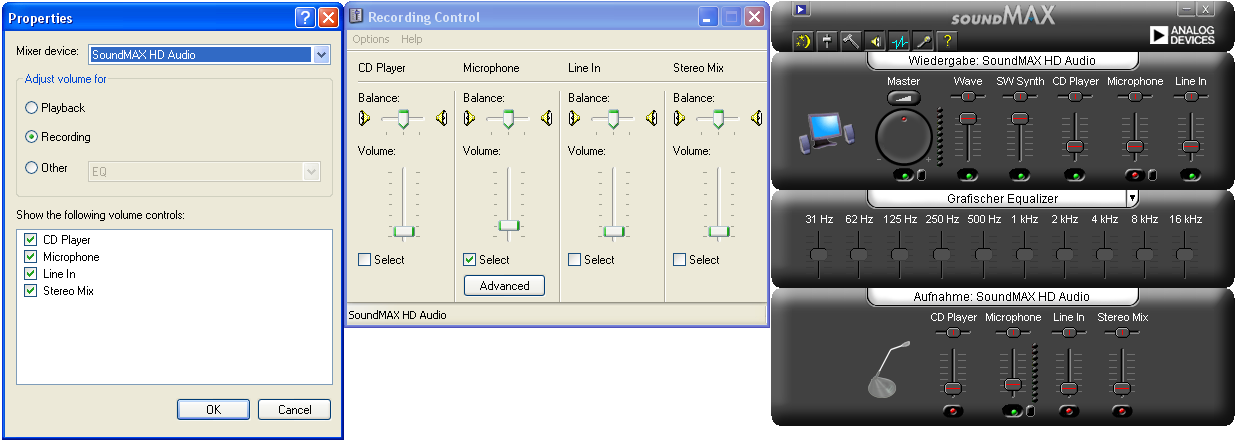Open SoundMAX help question mark icon
1236x442 pixels.
coord(947,41)
